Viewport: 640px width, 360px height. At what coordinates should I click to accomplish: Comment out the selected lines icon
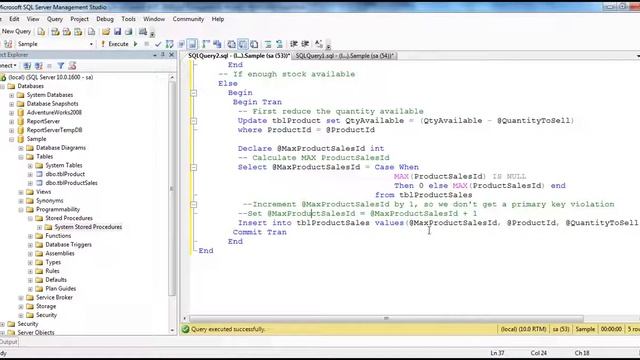(x=268, y=44)
